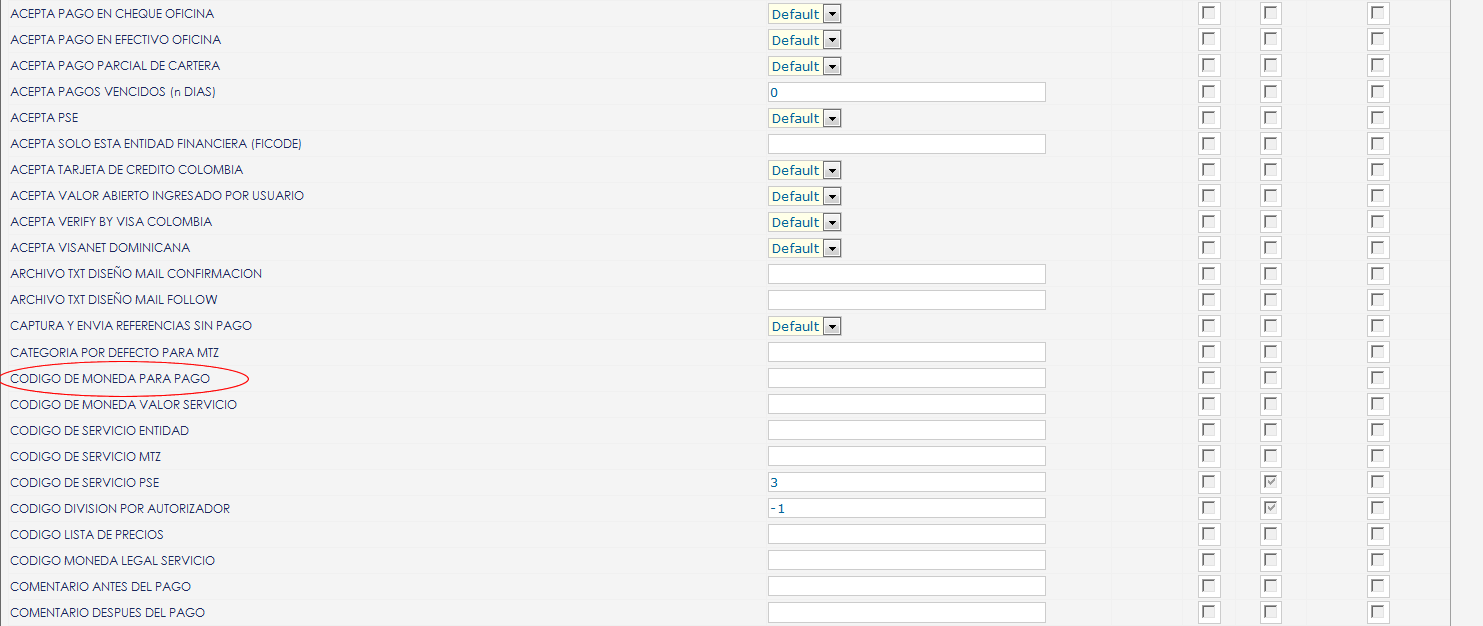Open ACEPTA TARJETA DE CREDITO COLOMBIA dropdown
Image resolution: width=1483 pixels, height=626 pixels.
click(805, 170)
